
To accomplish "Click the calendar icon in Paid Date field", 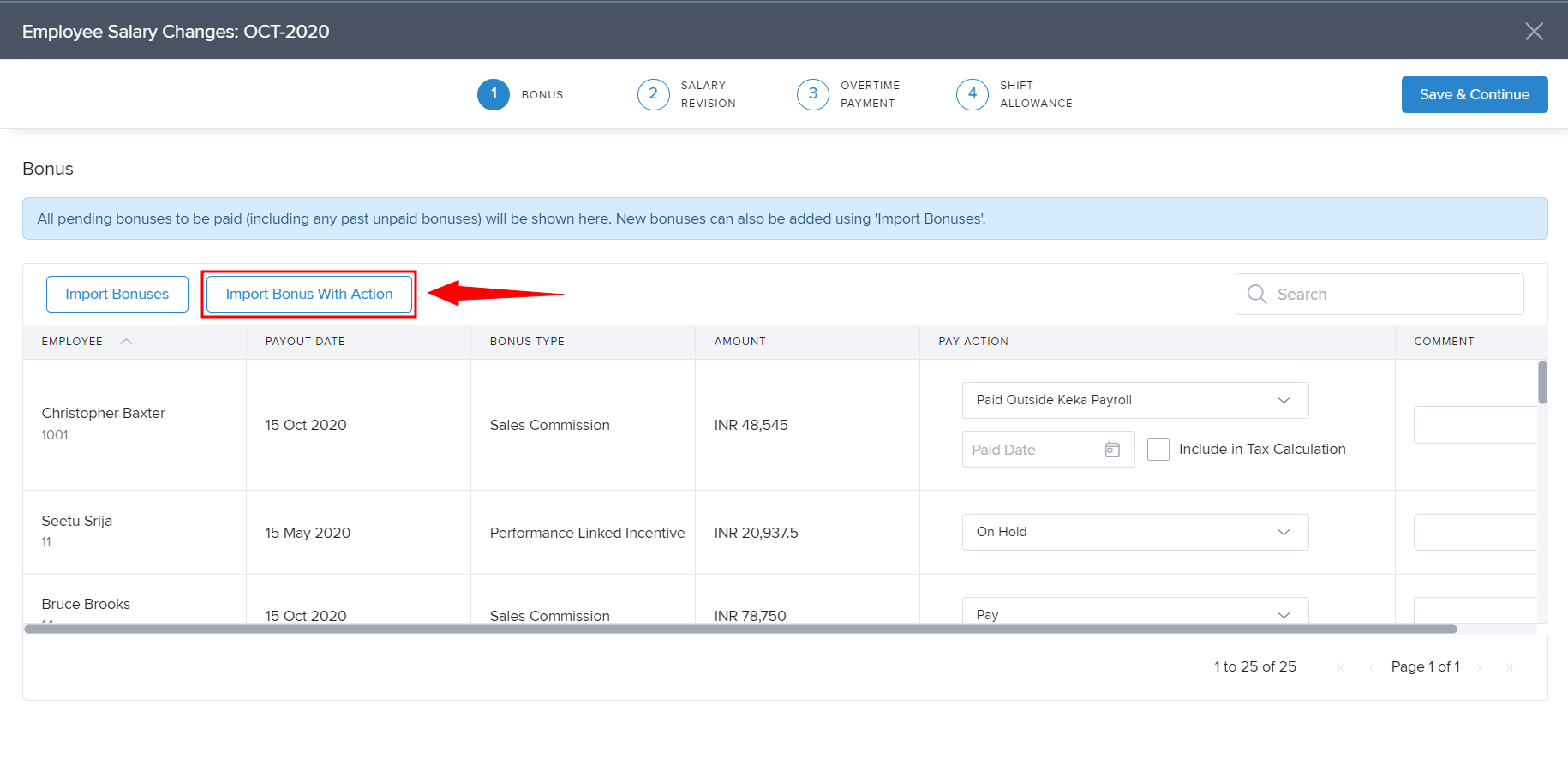I will (1112, 450).
